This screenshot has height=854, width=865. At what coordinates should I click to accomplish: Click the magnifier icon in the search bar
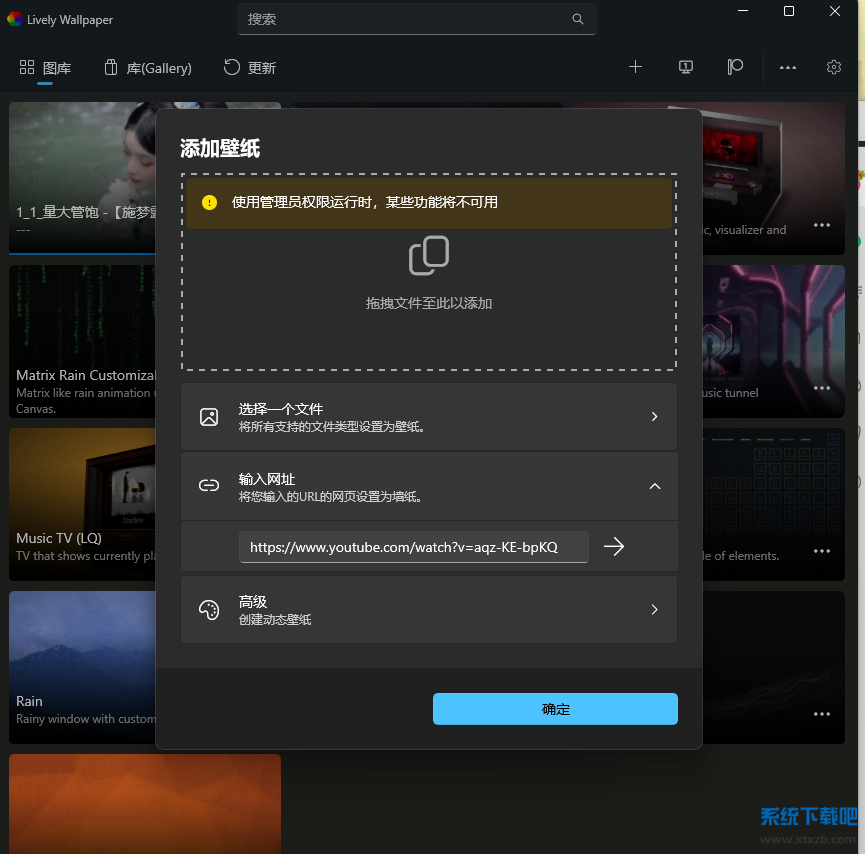(x=578, y=19)
